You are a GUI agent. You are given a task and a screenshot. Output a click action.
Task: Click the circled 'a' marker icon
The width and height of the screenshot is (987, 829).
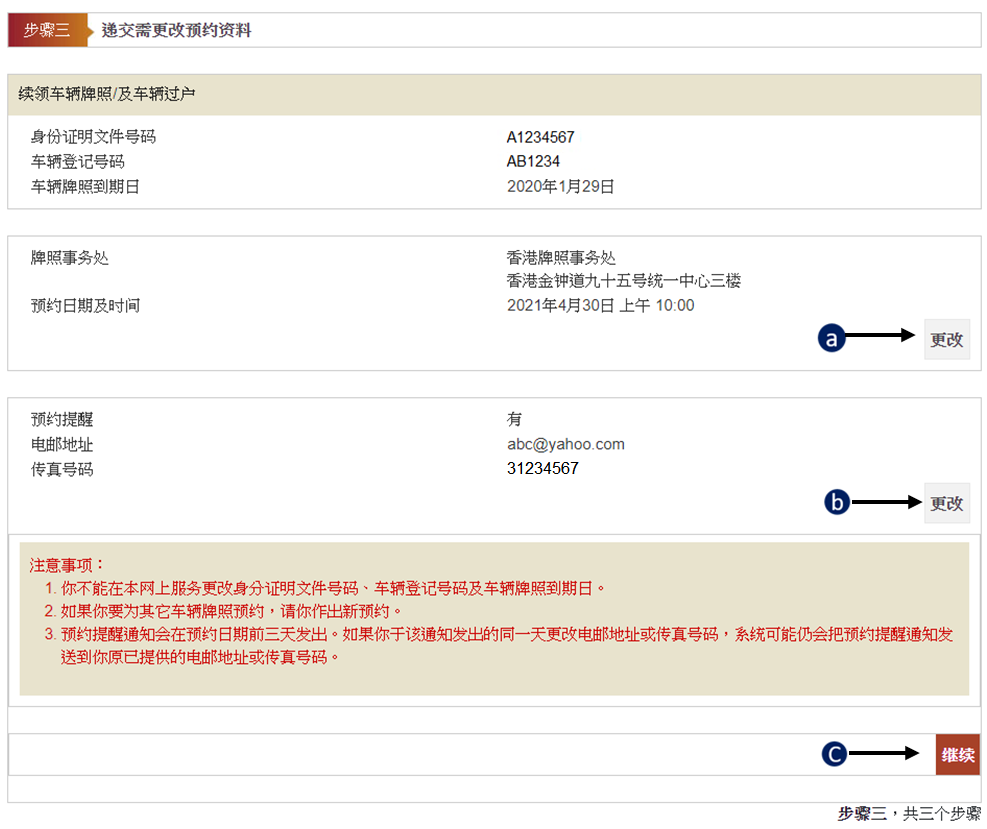[x=831, y=339]
